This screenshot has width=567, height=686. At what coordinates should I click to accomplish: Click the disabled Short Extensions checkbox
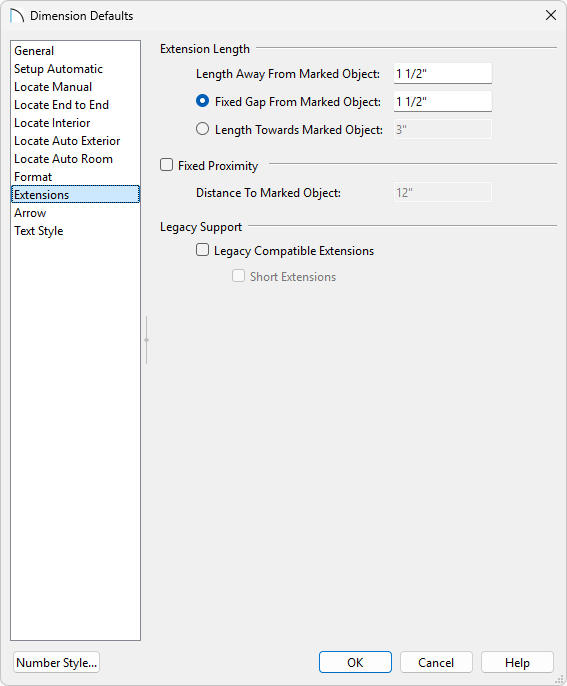238,276
